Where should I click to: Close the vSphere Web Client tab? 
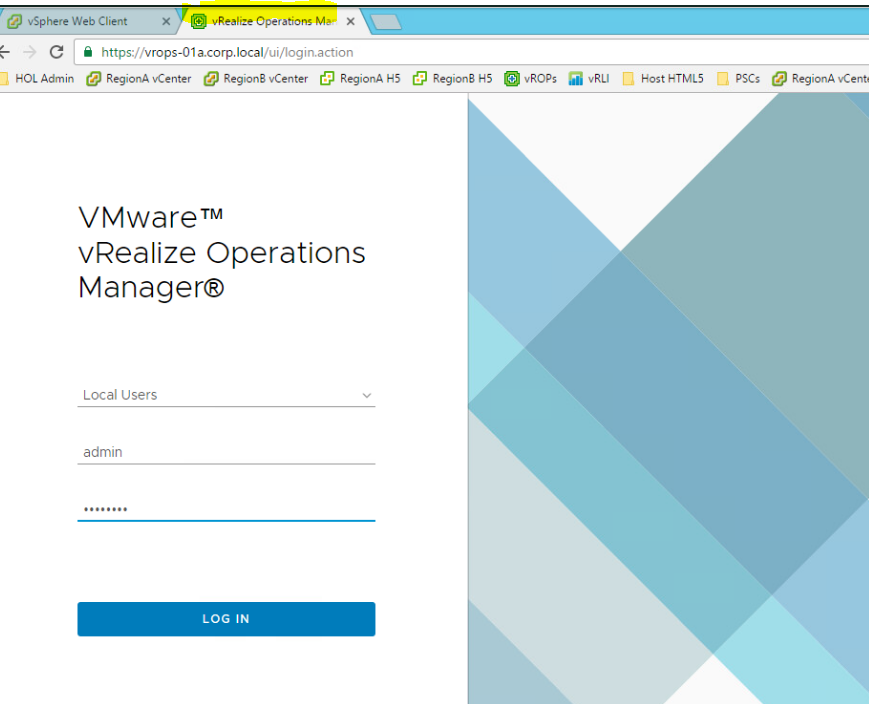click(166, 22)
